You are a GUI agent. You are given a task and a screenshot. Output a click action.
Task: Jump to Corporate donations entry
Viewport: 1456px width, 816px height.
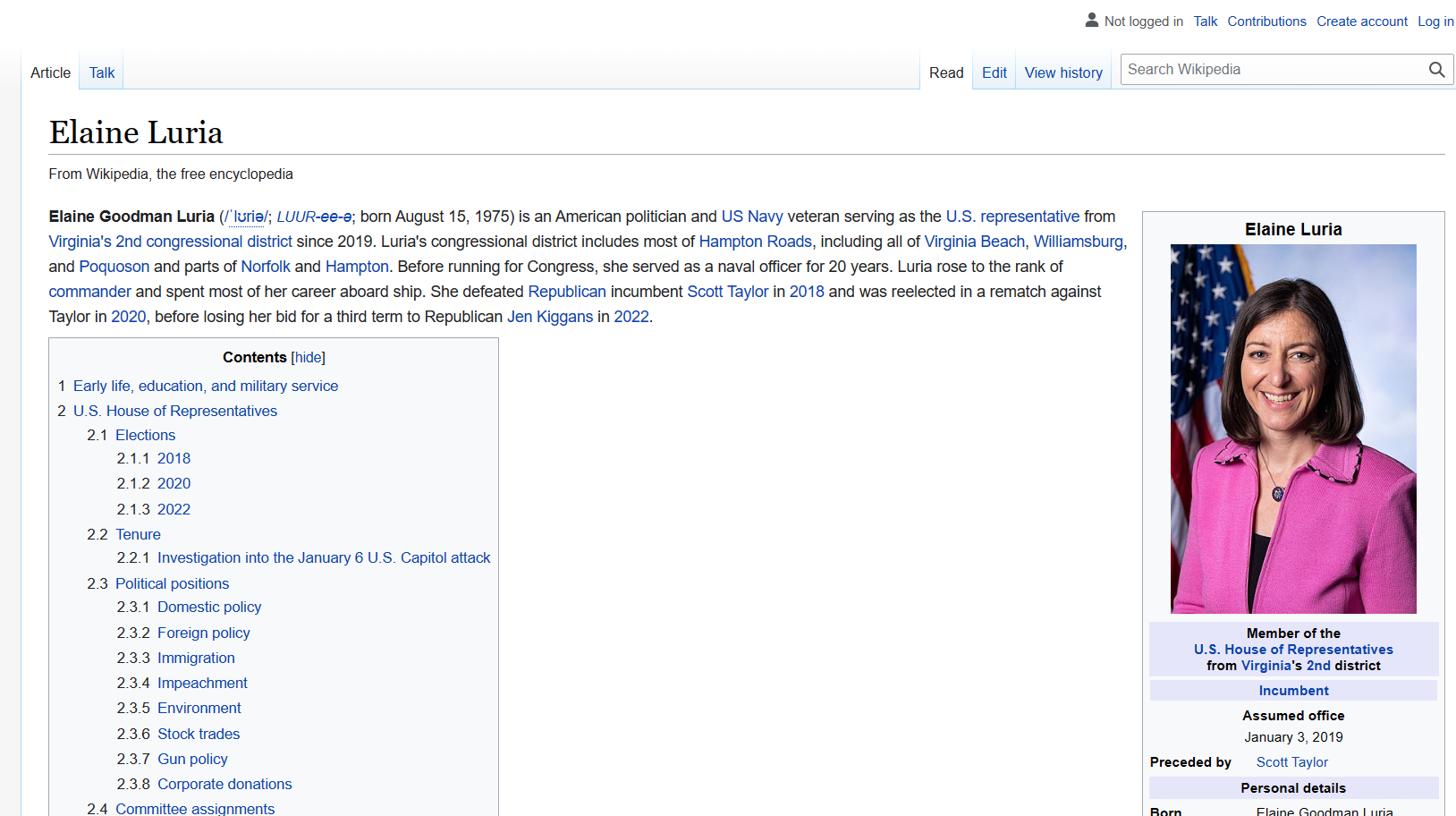(x=224, y=784)
